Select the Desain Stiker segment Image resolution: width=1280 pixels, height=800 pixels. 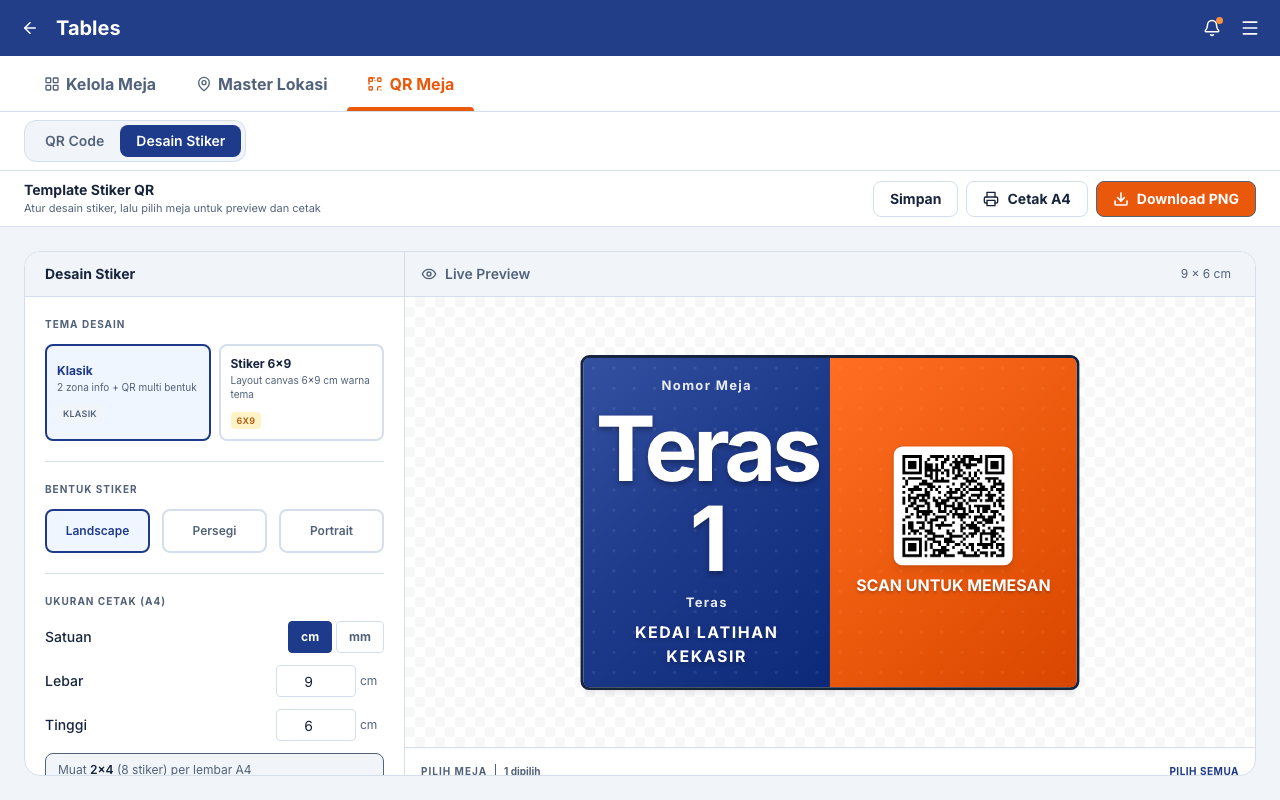pyautogui.click(x=180, y=141)
